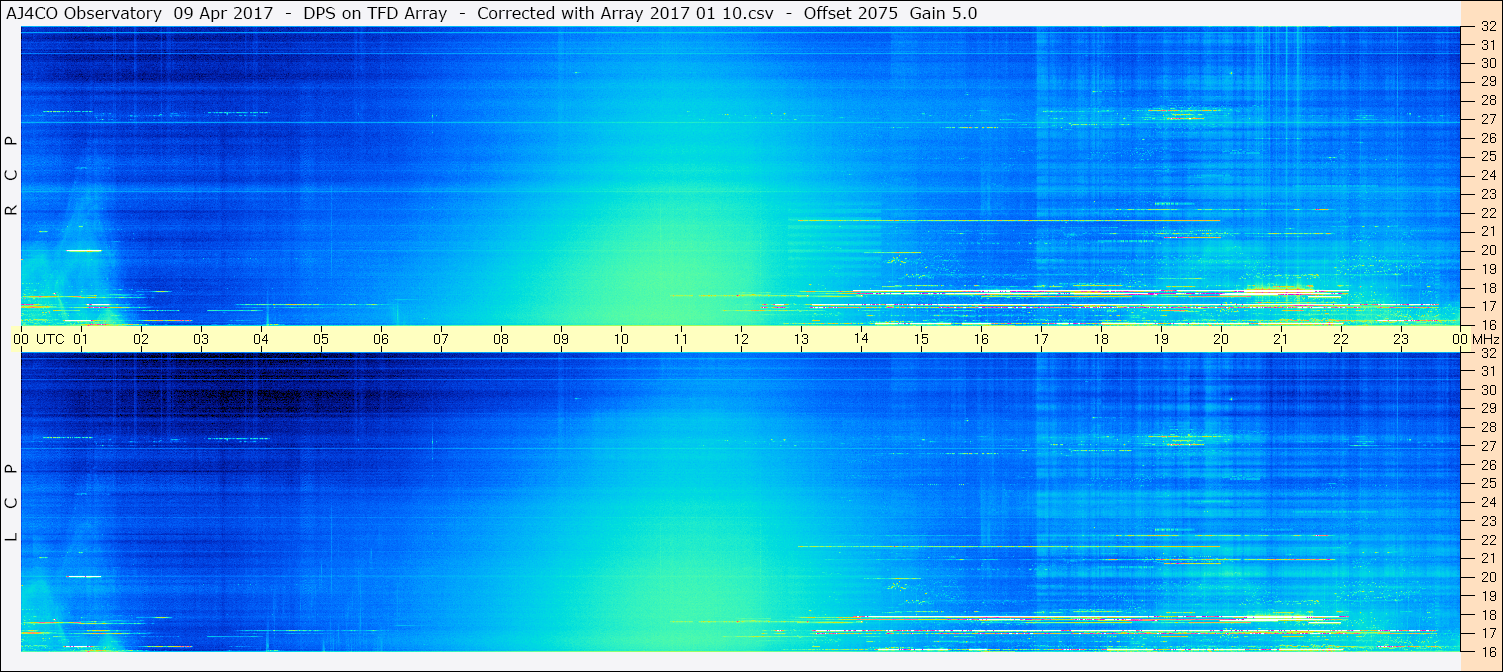Click 27 MHz label on RCP frequency scale
The image size is (1503, 672).
1487,119
